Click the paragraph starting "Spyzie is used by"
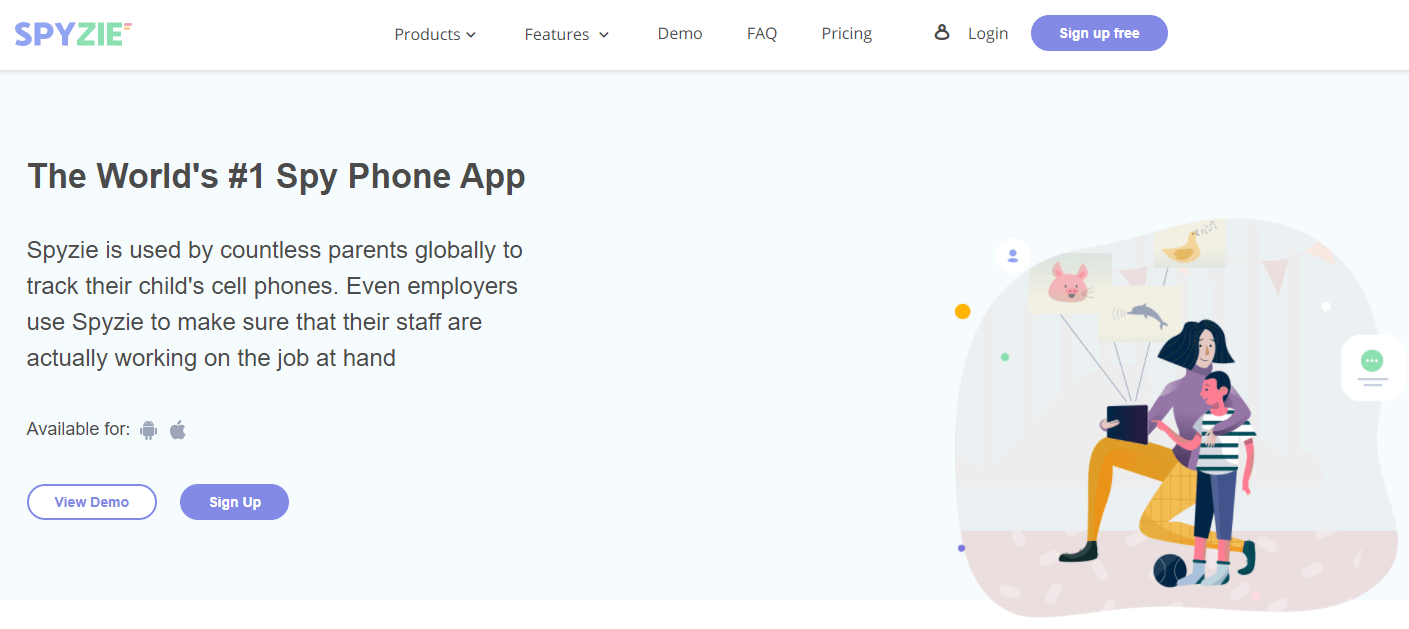1409x629 pixels. pyautogui.click(x=275, y=303)
